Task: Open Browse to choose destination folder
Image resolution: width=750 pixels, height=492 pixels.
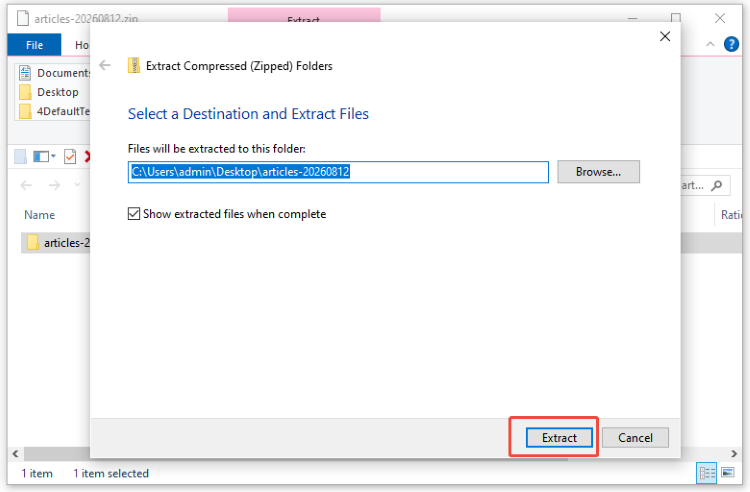Action: (x=598, y=172)
